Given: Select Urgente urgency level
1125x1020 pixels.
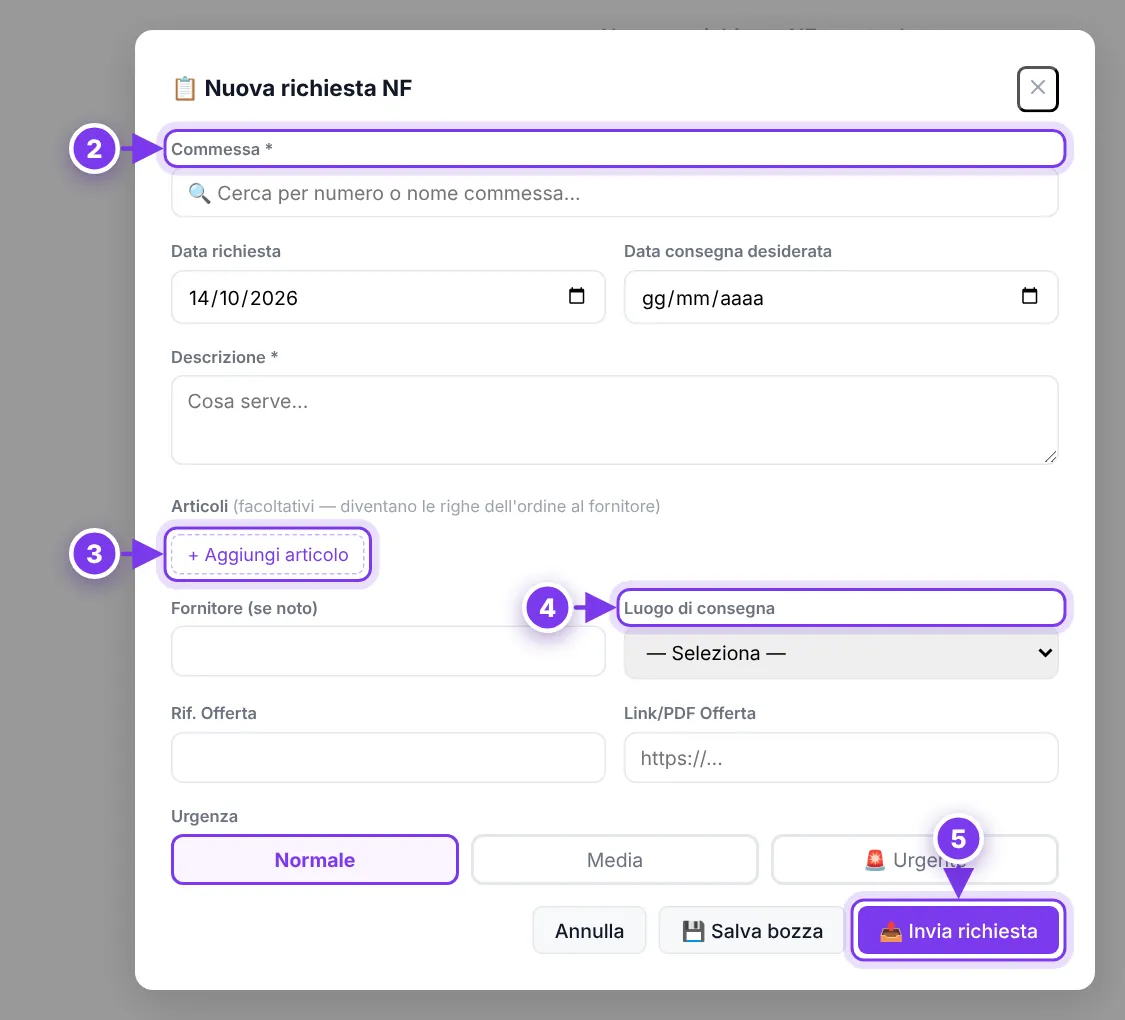Looking at the screenshot, I should [x=915, y=859].
